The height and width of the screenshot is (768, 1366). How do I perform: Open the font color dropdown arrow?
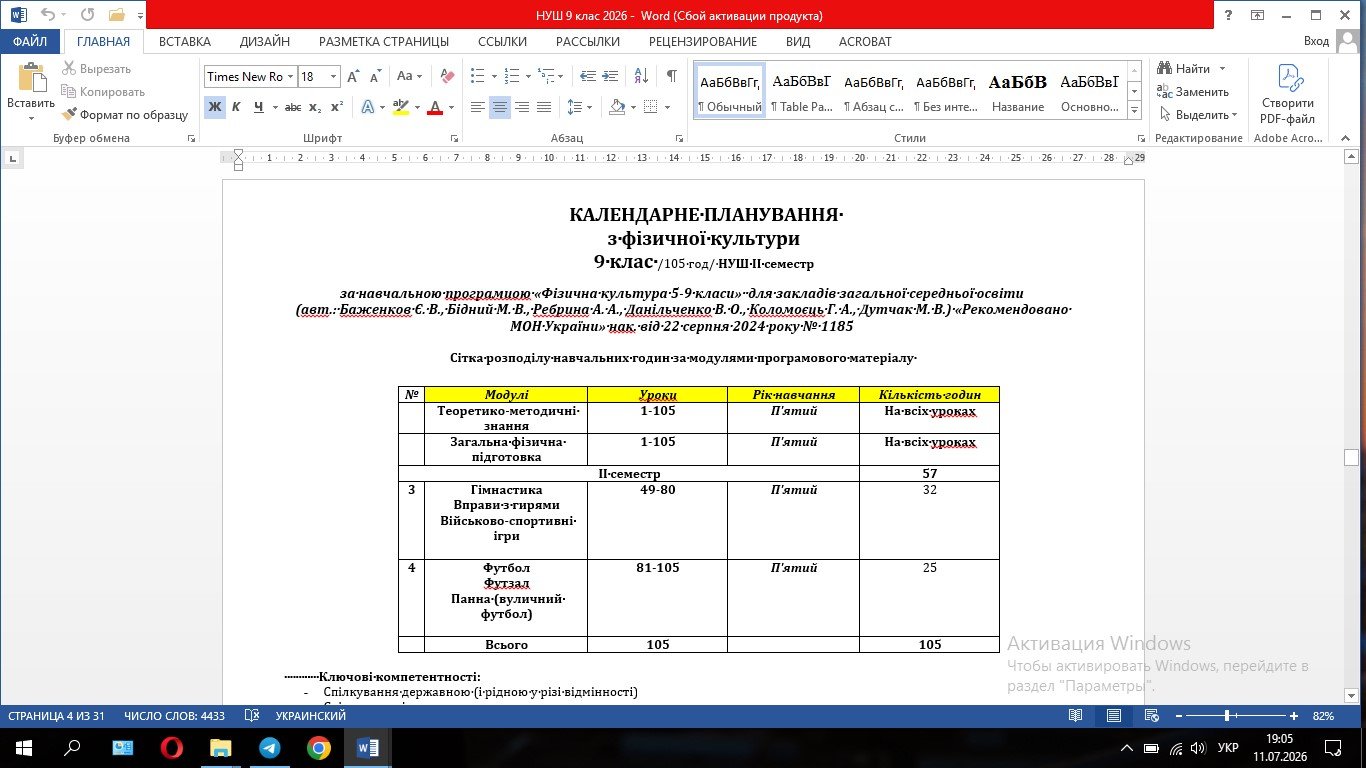[452, 107]
